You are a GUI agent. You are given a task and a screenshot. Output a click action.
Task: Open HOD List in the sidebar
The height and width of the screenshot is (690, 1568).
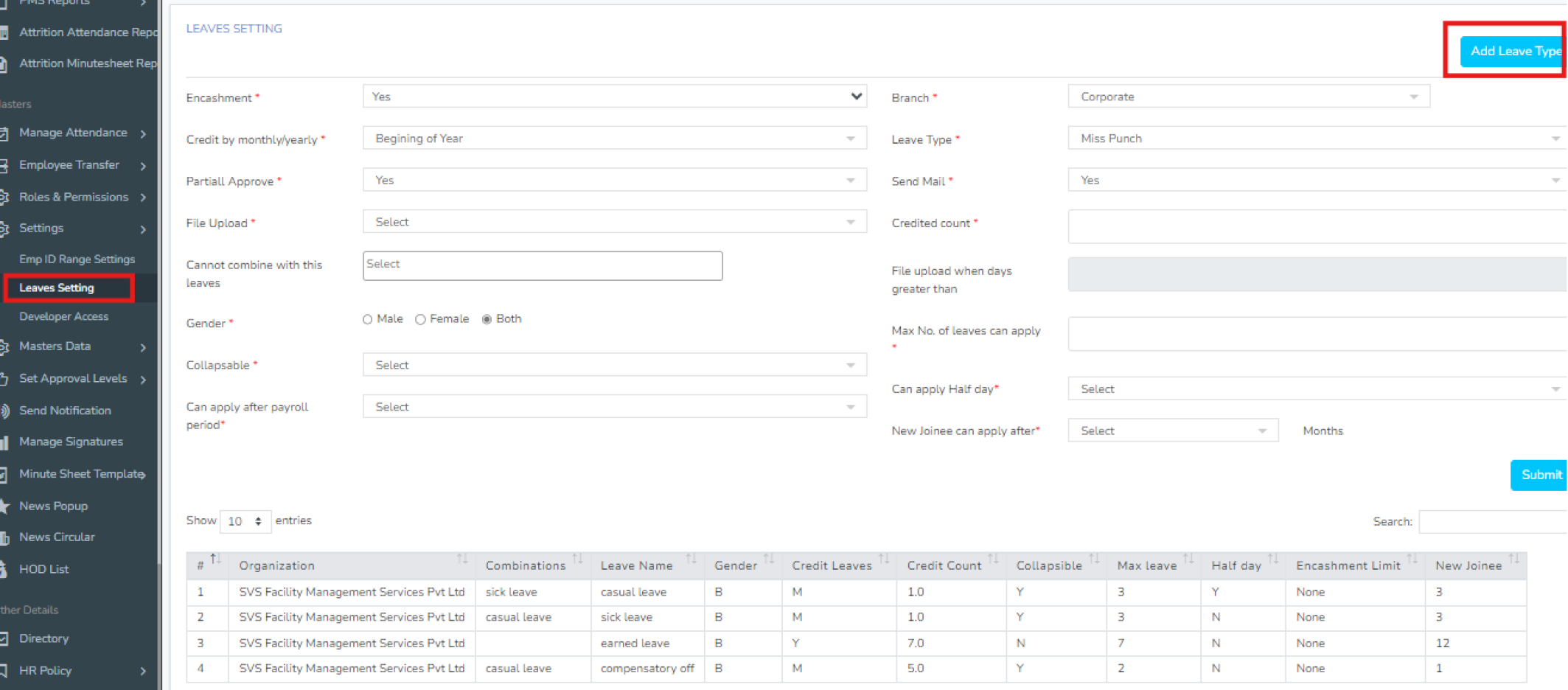(x=43, y=569)
